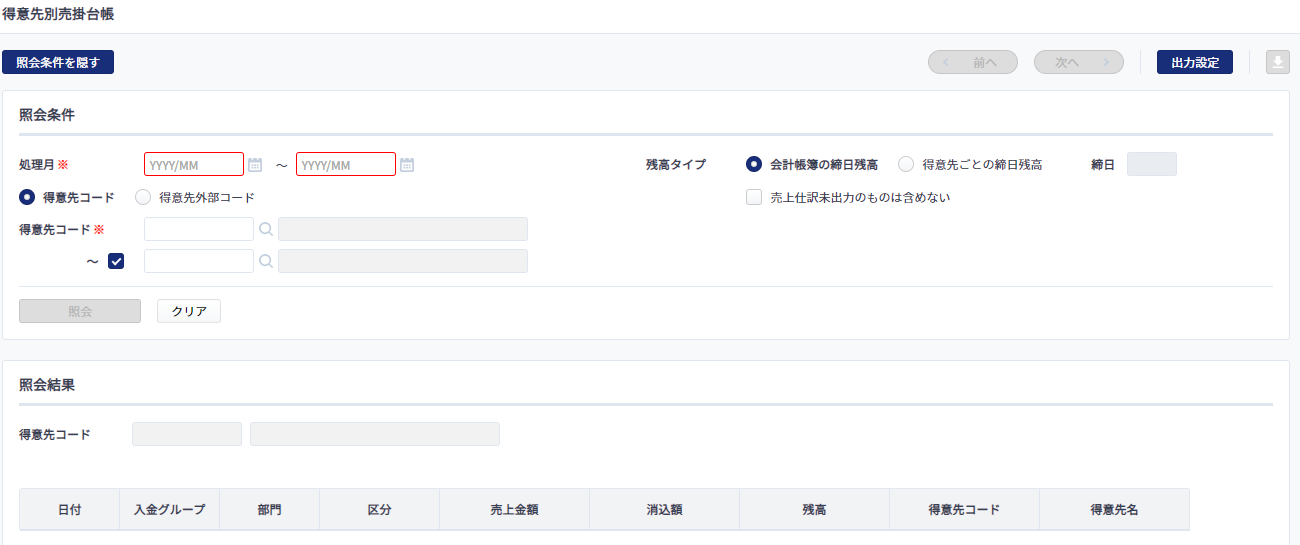Check 売上仕訳未出力のものは含めない
Viewport: 1300px width, 545px height.
tap(754, 197)
